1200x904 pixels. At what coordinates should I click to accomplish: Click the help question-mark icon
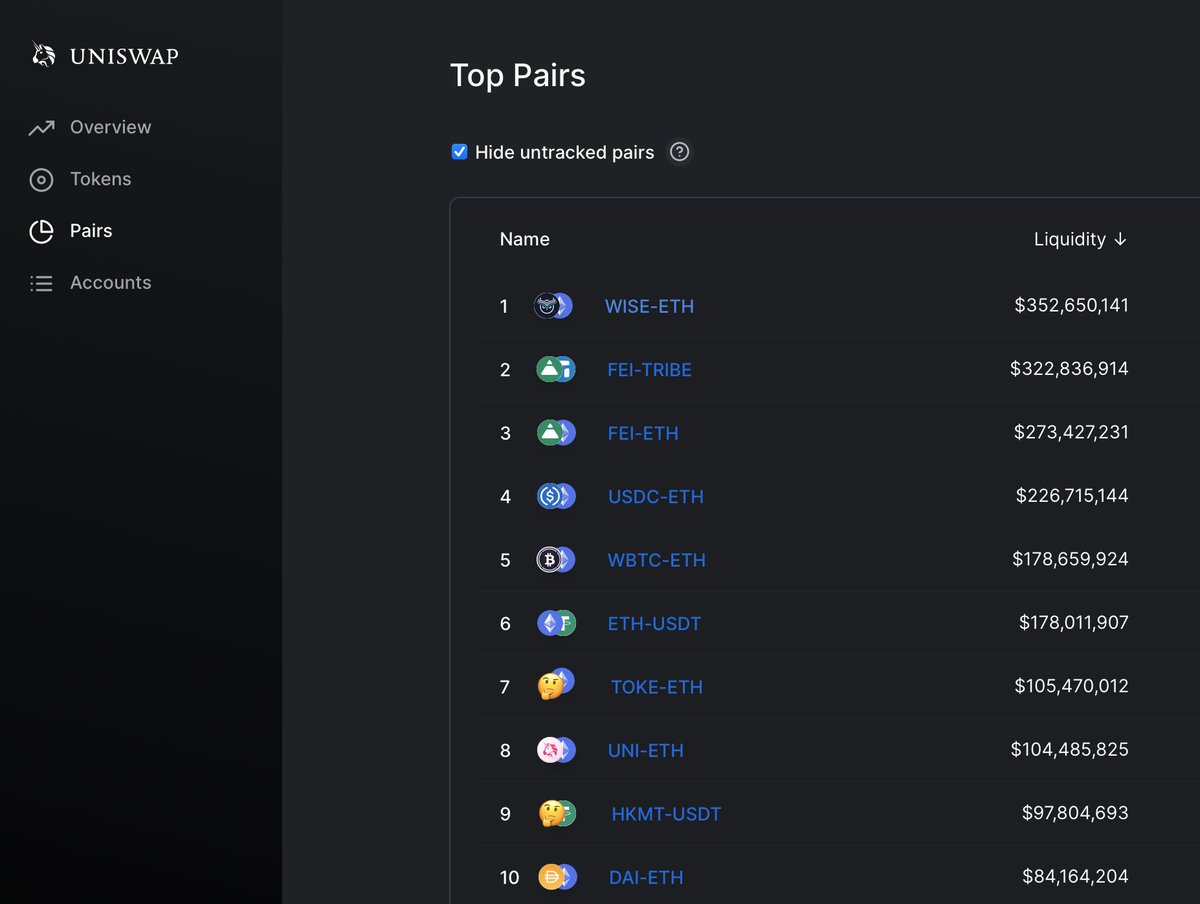click(x=680, y=152)
